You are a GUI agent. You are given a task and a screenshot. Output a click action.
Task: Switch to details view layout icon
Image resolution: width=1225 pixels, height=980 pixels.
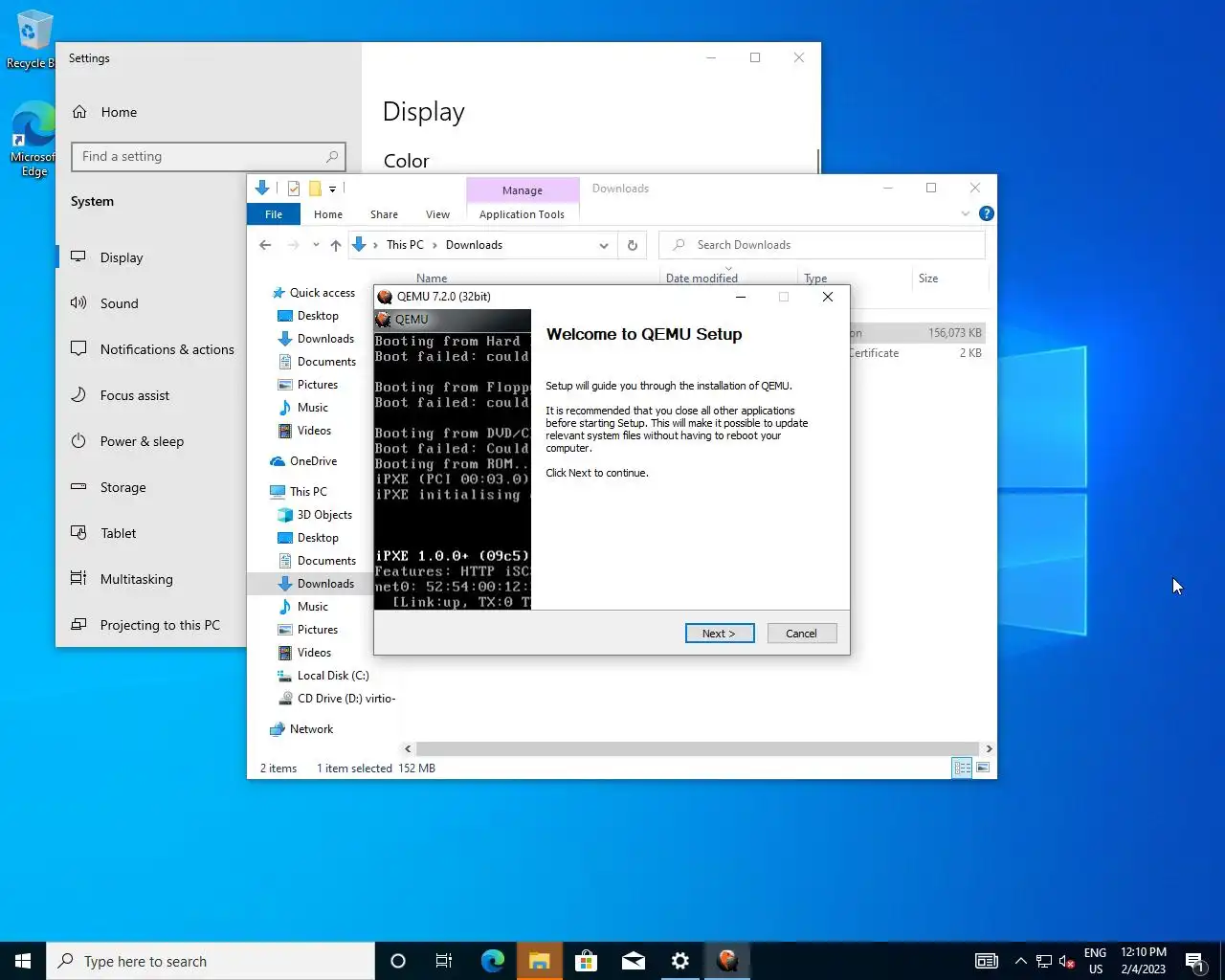point(963,768)
